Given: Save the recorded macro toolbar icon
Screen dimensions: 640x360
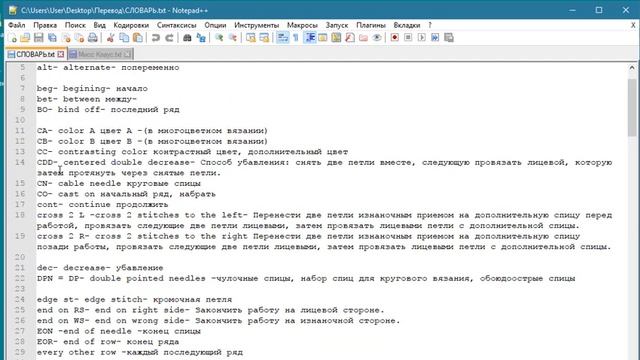Looking at the screenshot, I should tap(449, 38).
